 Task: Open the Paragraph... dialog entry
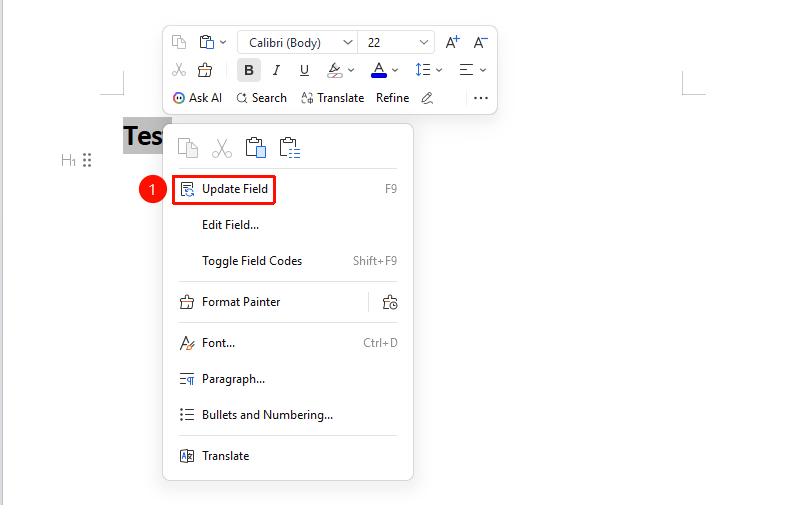tap(288, 379)
